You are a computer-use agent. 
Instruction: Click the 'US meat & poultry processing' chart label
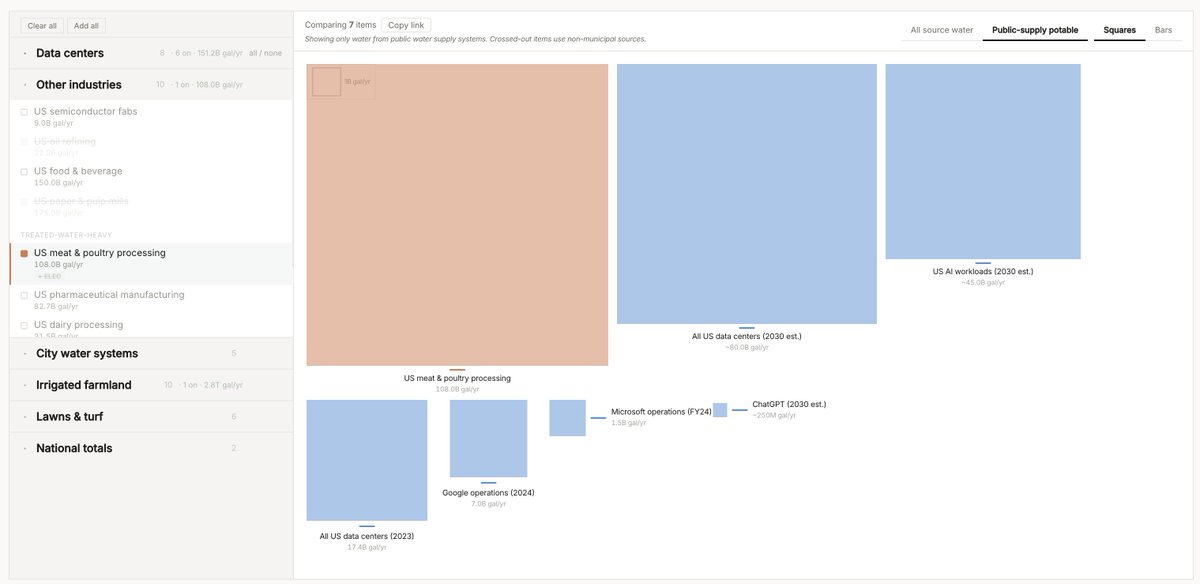[x=457, y=378]
